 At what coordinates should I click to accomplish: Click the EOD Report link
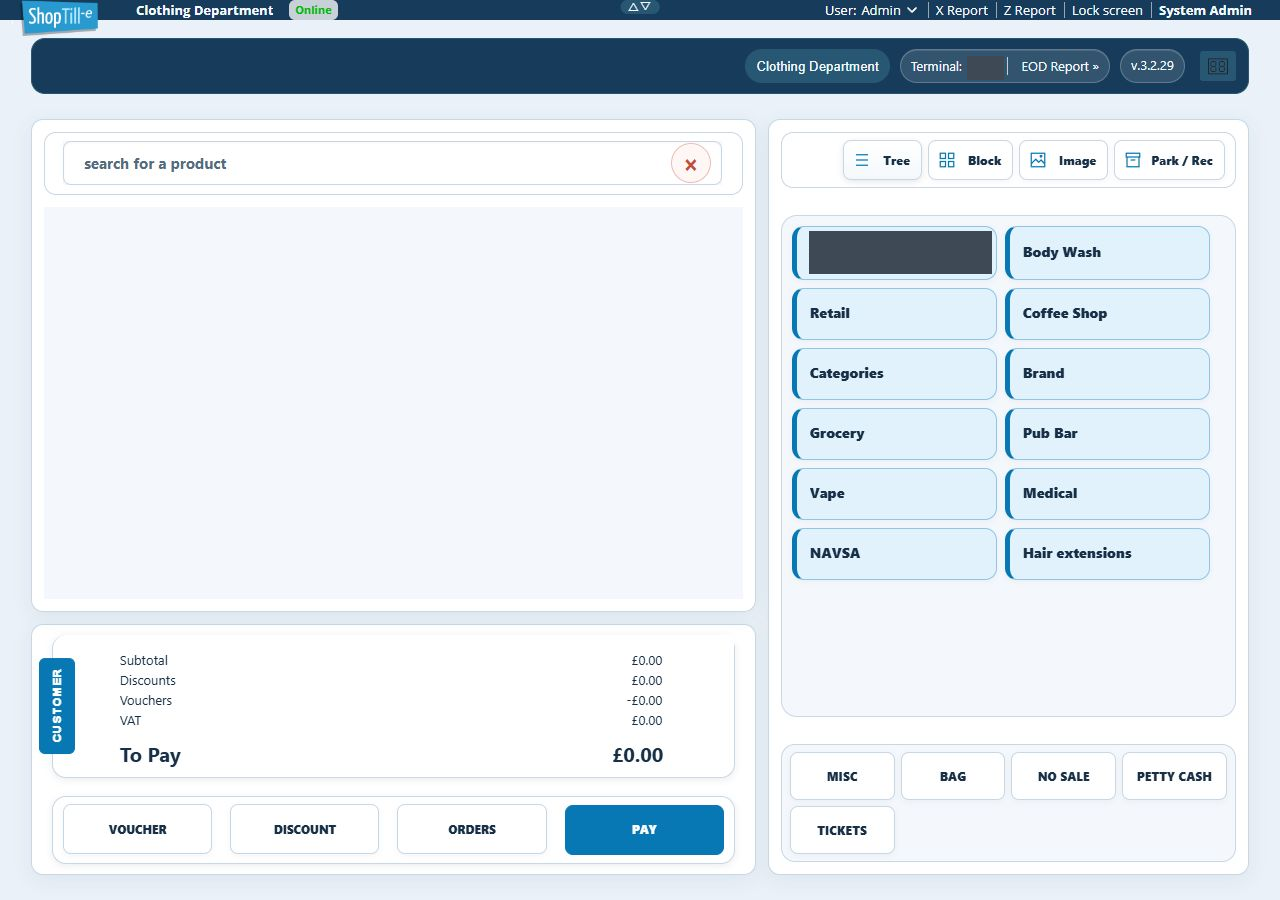point(1060,66)
